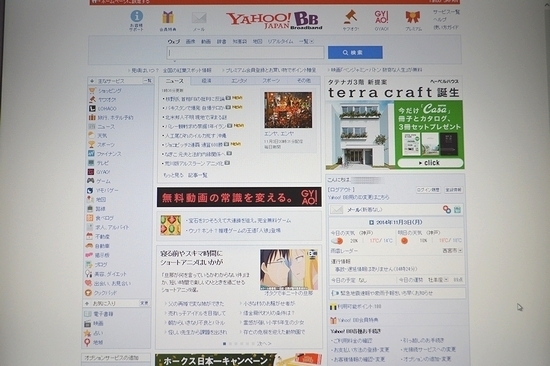This screenshot has width=550, height=366.
Task: Click the red-blue chain icon in mail row
Action: (447, 209)
